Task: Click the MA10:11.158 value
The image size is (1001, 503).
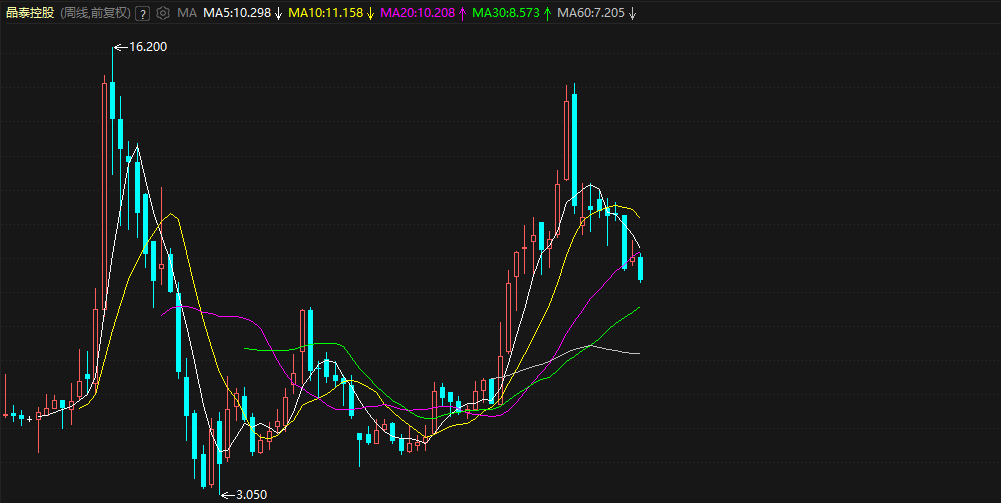Action: click(x=326, y=13)
